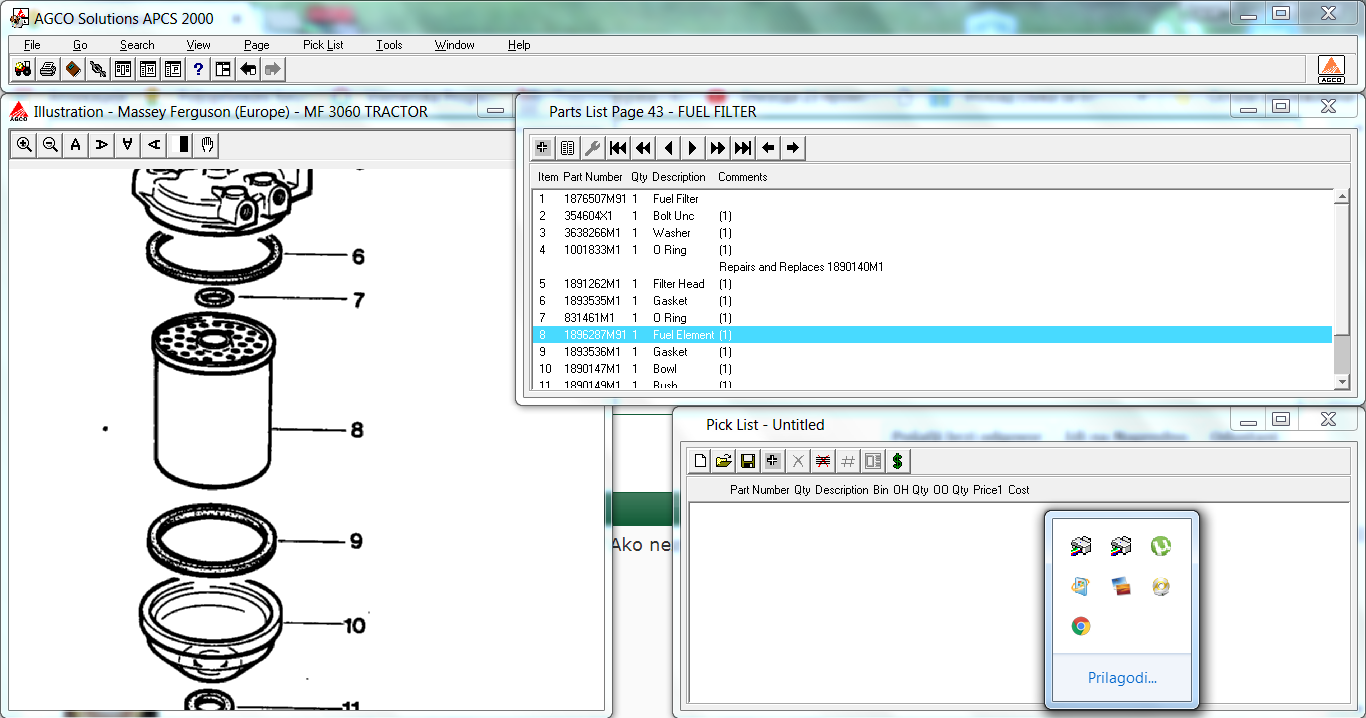
Task: Click the gray forward arrow in main toolbar
Action: (273, 69)
